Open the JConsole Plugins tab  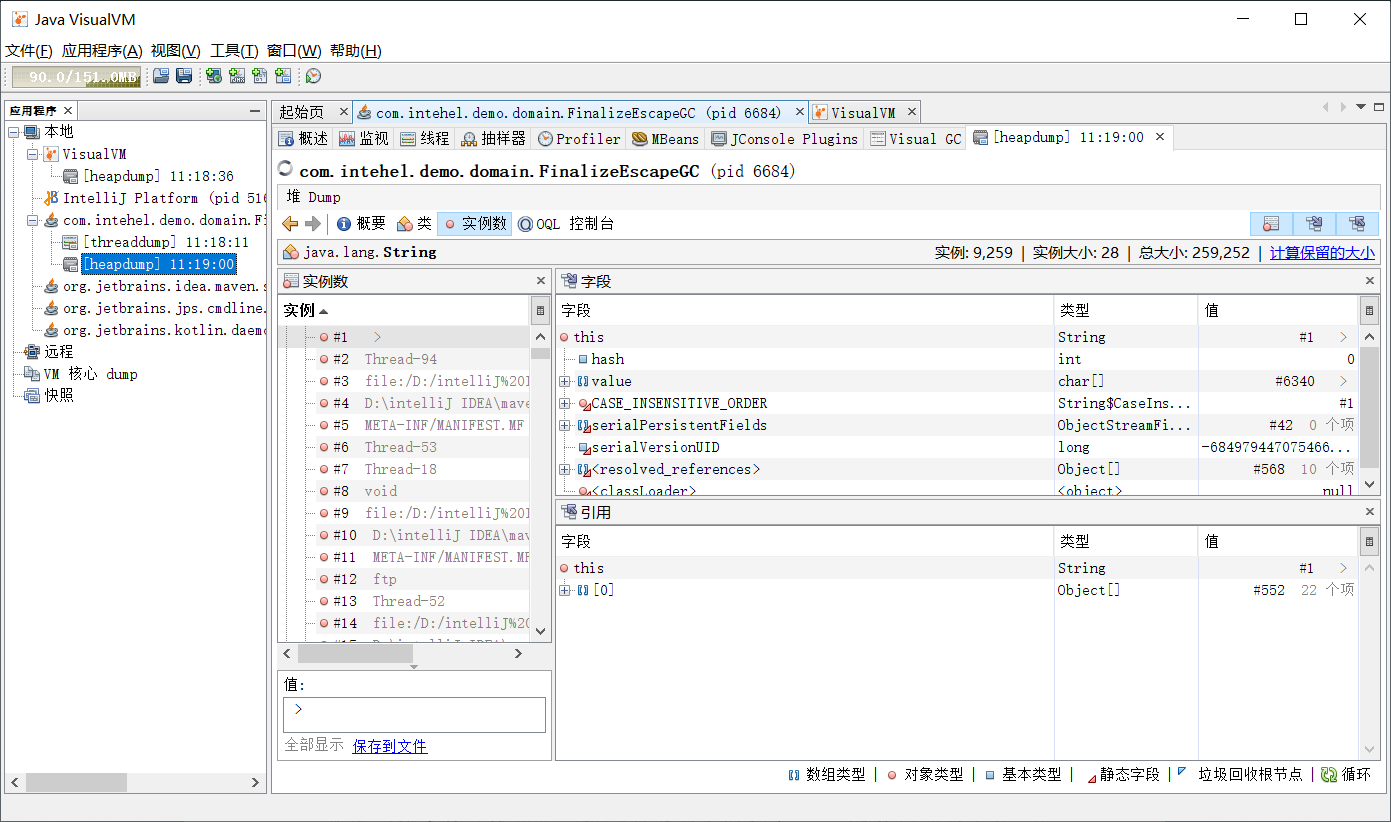point(785,139)
